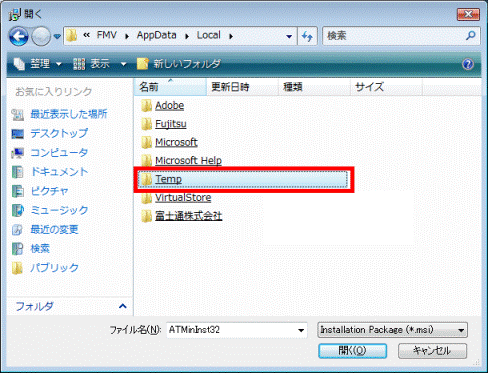Viewport: 488px width, 373px height.
Task: Sort by 種類 column header
Action: (314, 87)
